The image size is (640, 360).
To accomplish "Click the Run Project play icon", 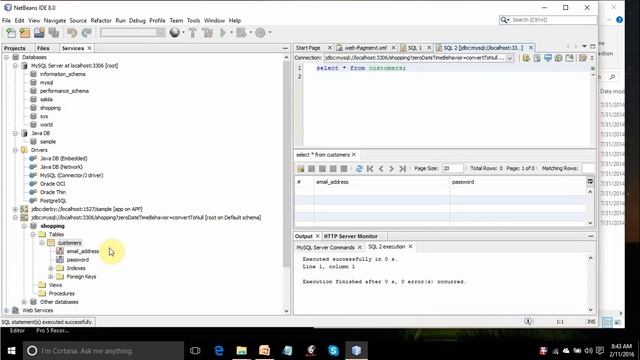I will point(223,33).
